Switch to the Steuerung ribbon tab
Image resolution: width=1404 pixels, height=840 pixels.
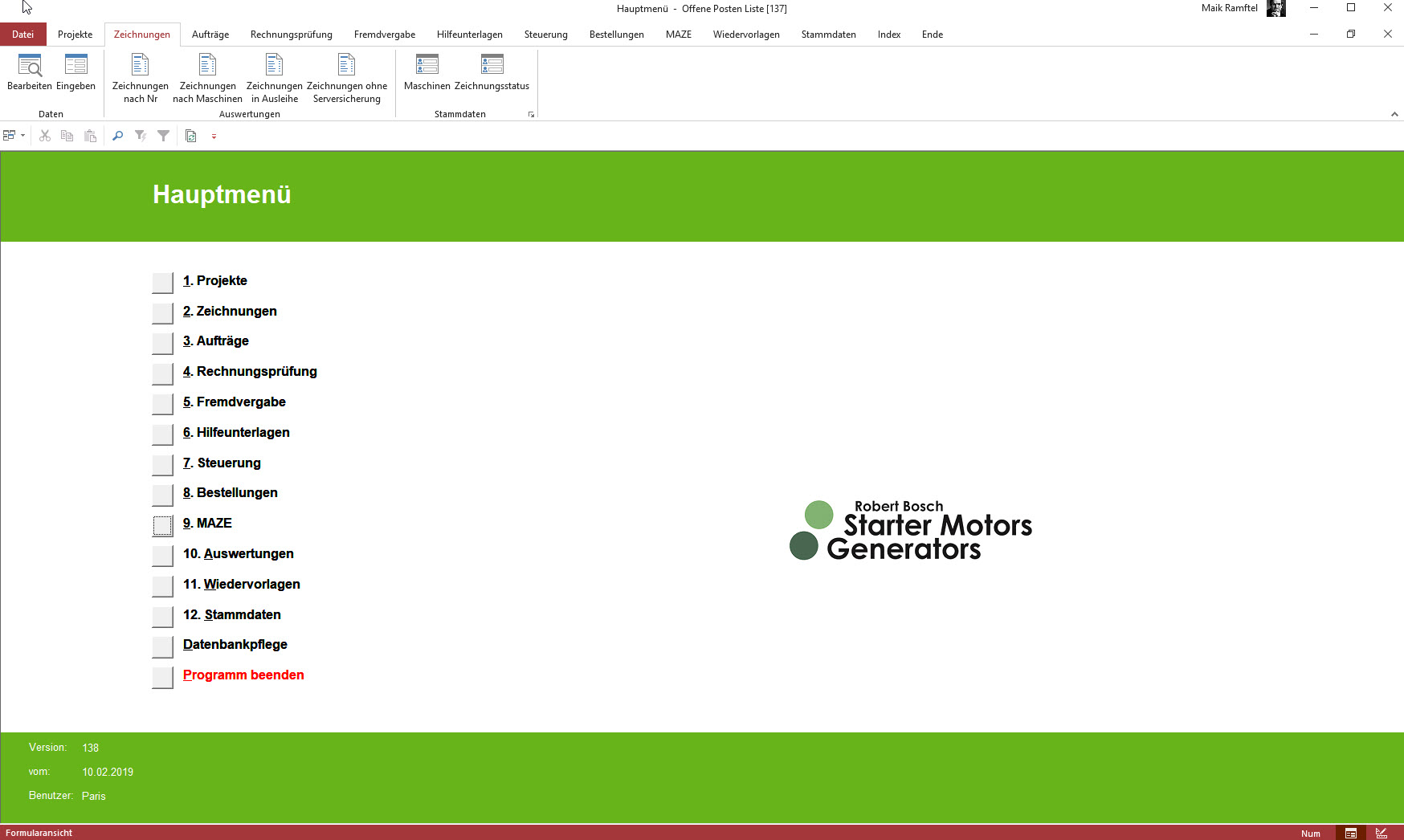click(x=546, y=35)
